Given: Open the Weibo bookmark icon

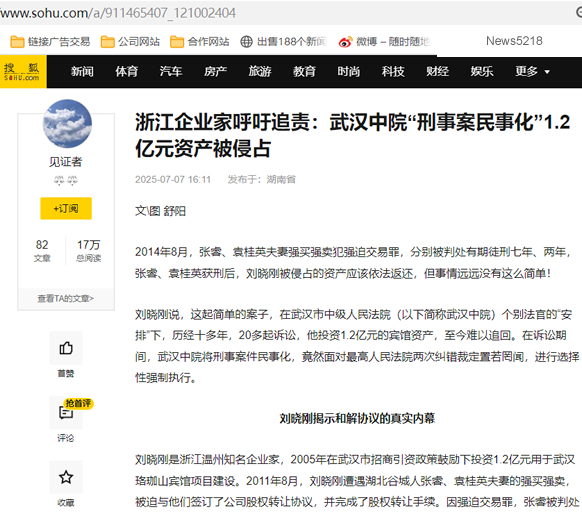Looking at the screenshot, I should (345, 42).
